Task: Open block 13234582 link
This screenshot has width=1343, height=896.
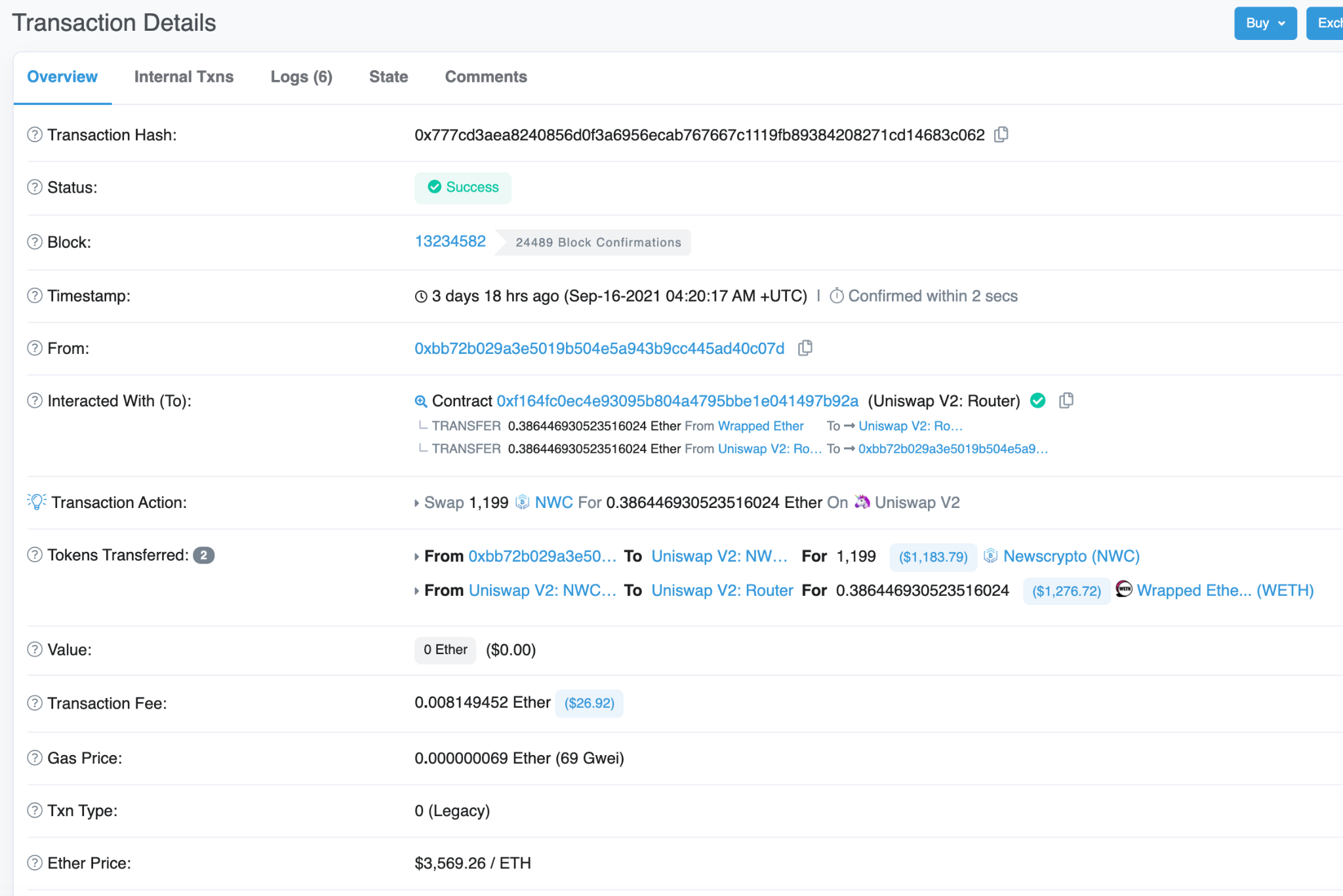Action: pyautogui.click(x=450, y=241)
